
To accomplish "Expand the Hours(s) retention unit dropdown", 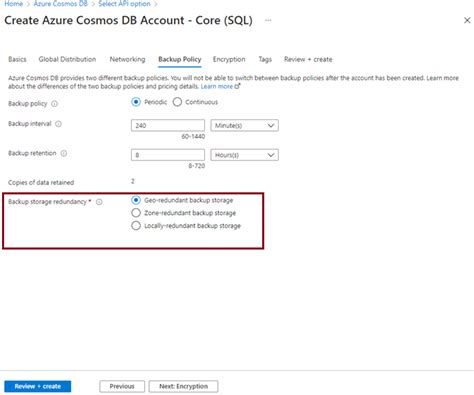I will [x=244, y=155].
